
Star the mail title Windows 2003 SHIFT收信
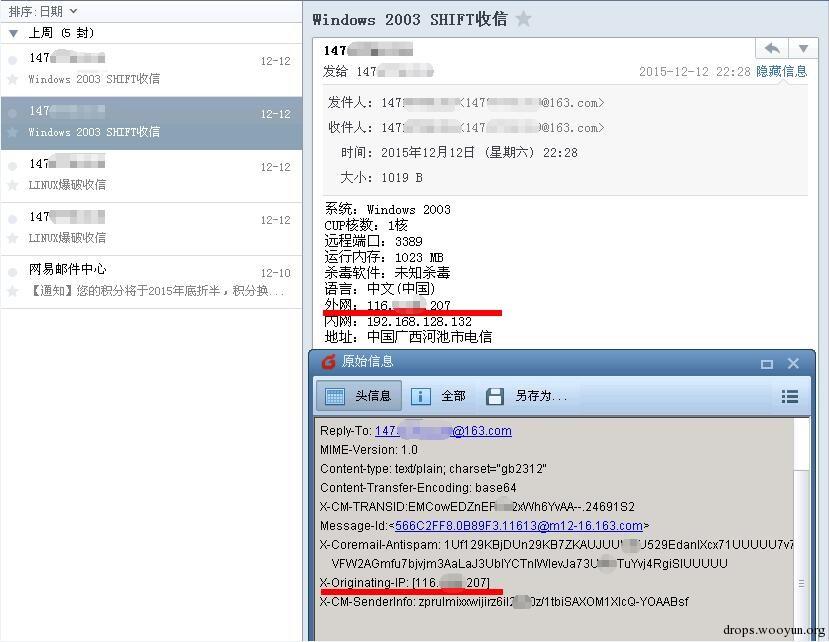coord(523,19)
